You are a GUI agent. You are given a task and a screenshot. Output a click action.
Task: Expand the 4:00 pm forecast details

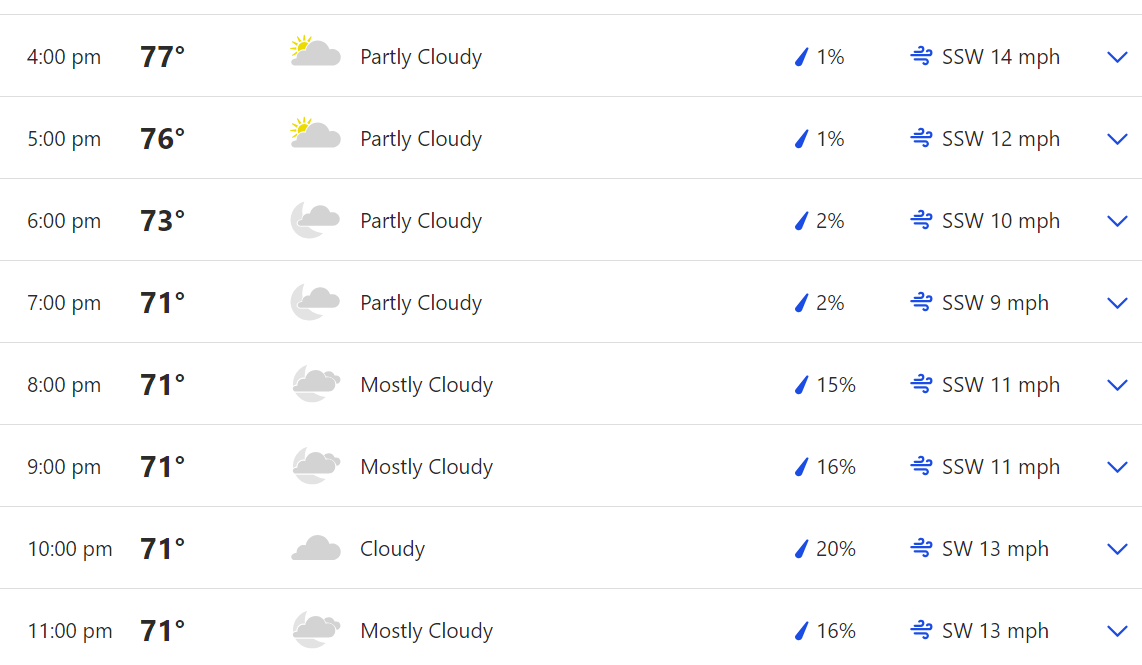point(1117,57)
